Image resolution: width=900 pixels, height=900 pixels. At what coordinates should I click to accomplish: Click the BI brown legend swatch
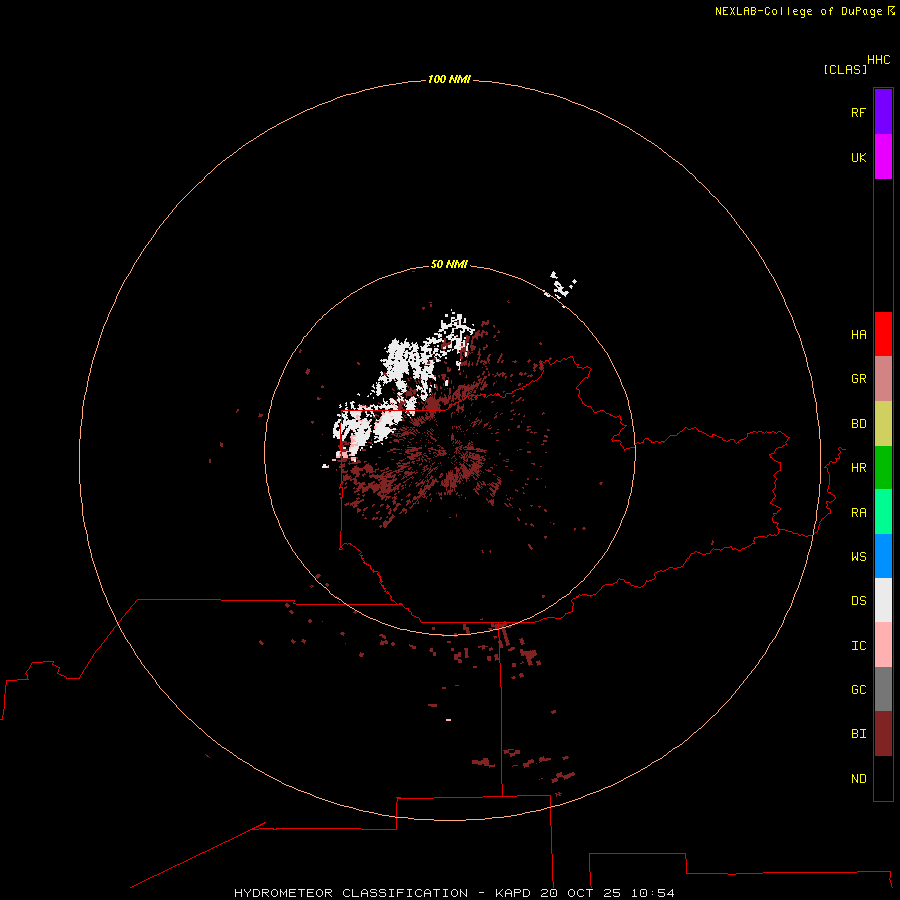[883, 734]
